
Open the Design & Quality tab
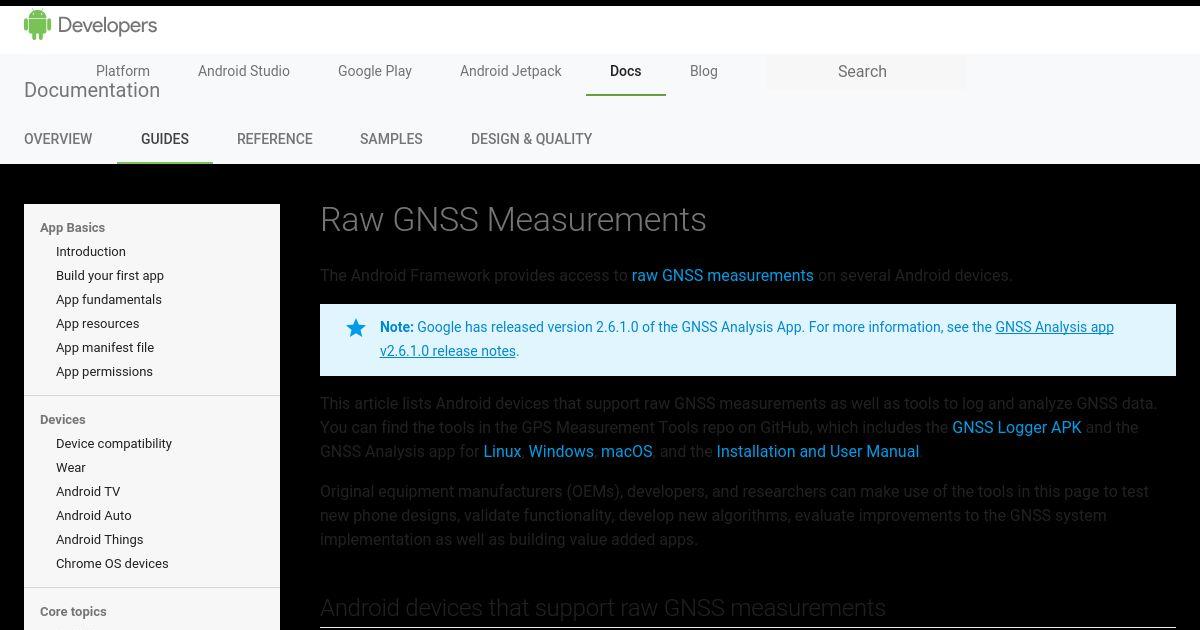point(532,139)
